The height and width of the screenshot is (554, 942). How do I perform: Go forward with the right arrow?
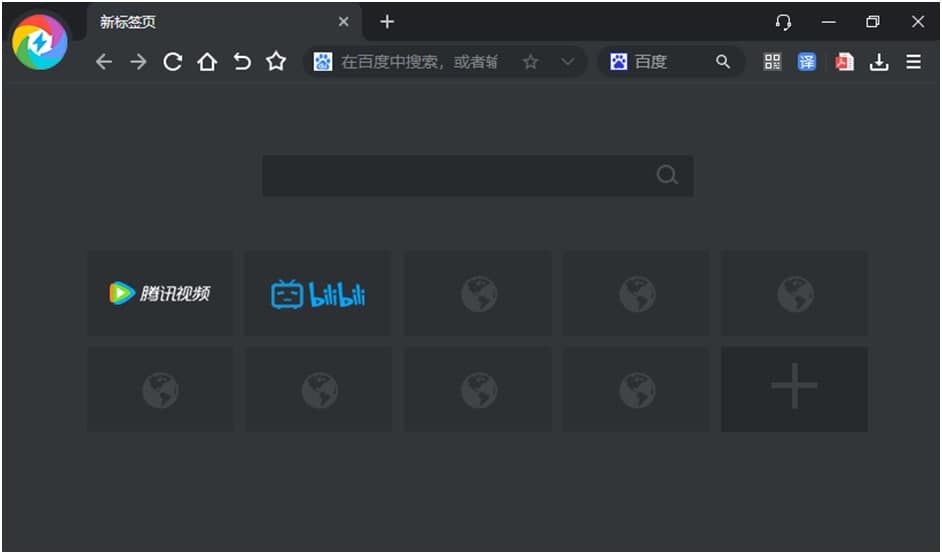coord(138,61)
